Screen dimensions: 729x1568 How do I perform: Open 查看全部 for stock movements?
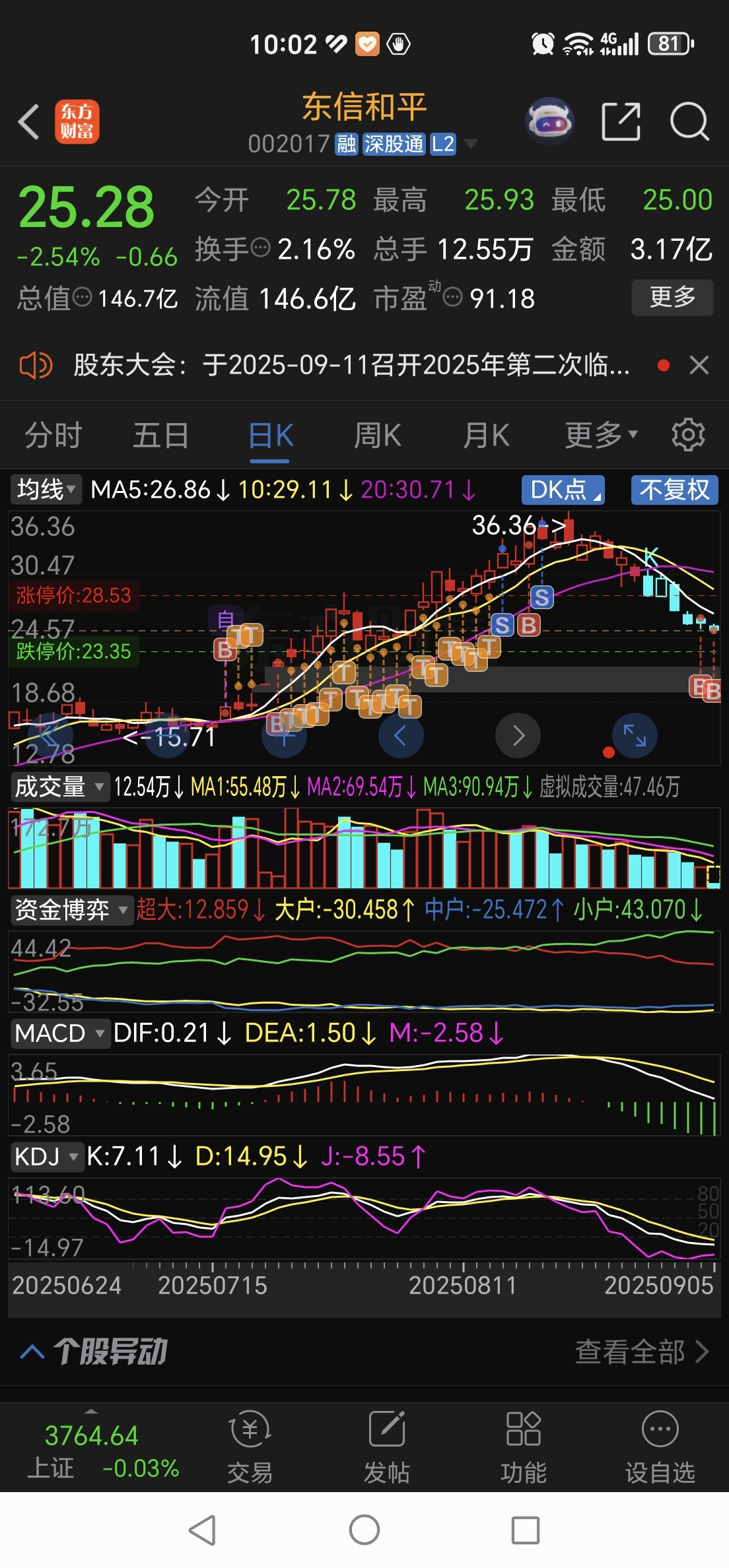click(642, 1352)
